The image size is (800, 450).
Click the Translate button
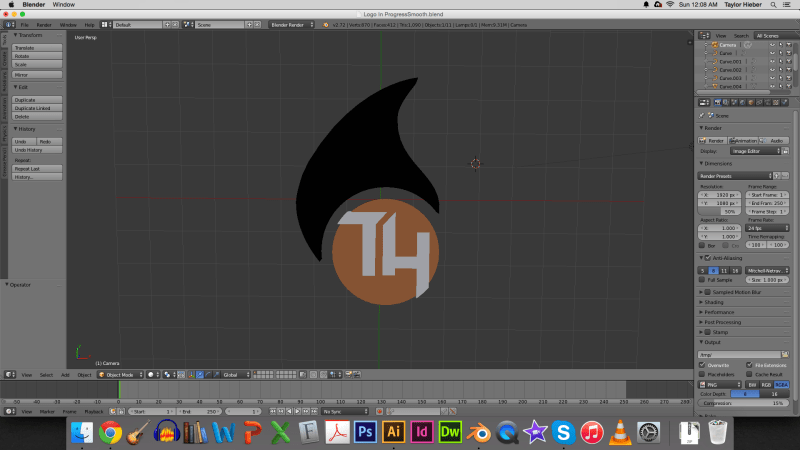(37, 47)
